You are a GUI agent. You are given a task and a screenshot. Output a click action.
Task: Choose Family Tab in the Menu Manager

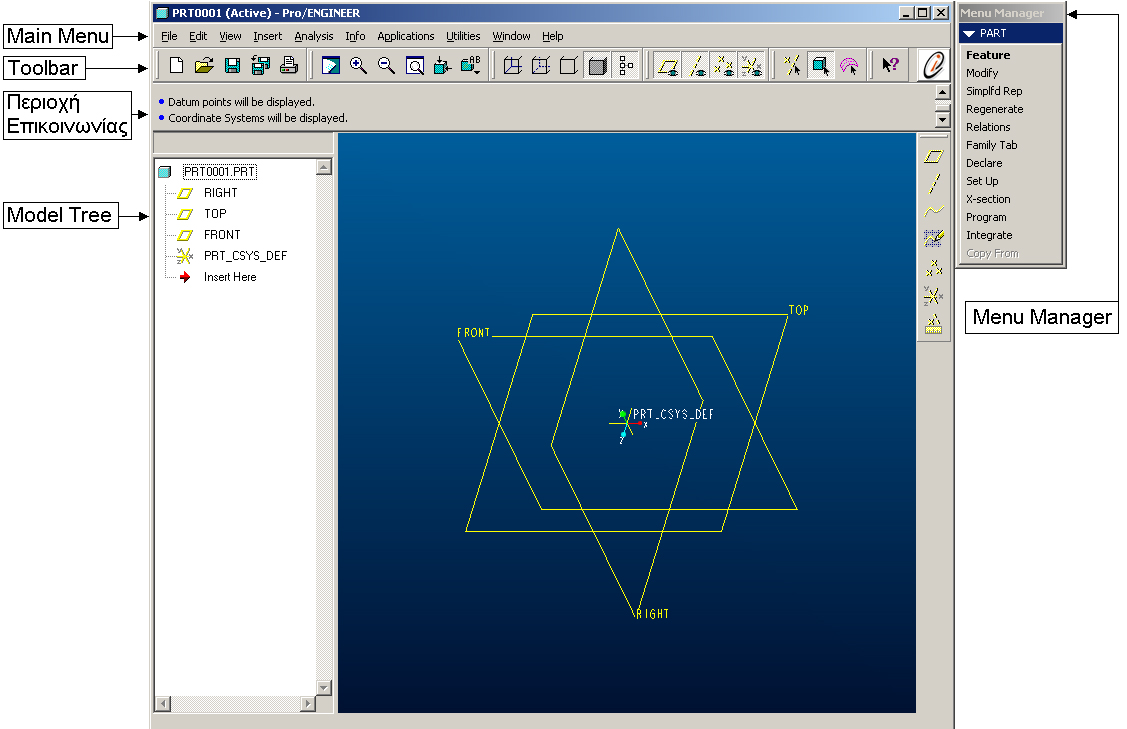click(991, 145)
